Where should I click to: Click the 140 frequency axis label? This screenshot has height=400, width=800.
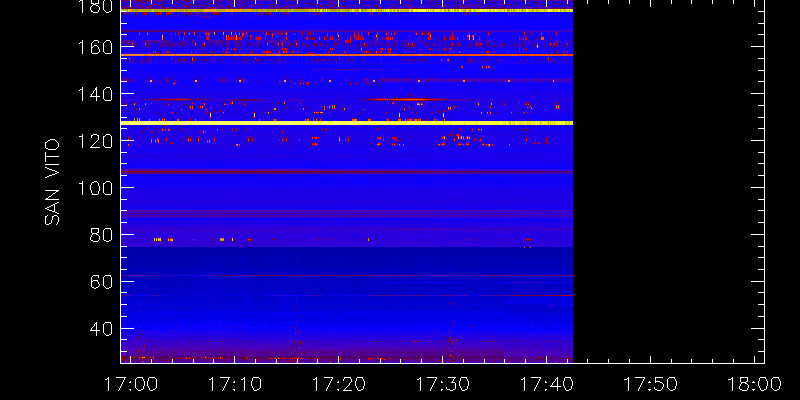95,94
